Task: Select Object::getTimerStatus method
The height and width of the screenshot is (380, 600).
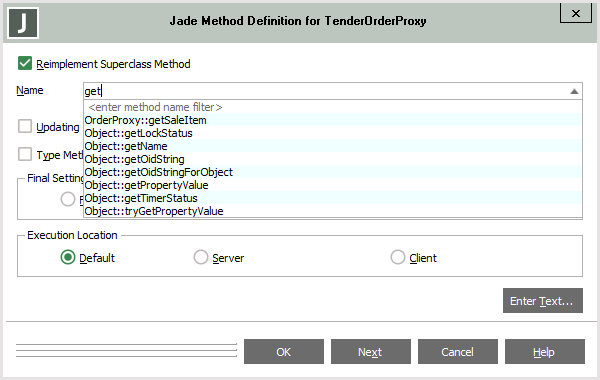Action: (333, 198)
